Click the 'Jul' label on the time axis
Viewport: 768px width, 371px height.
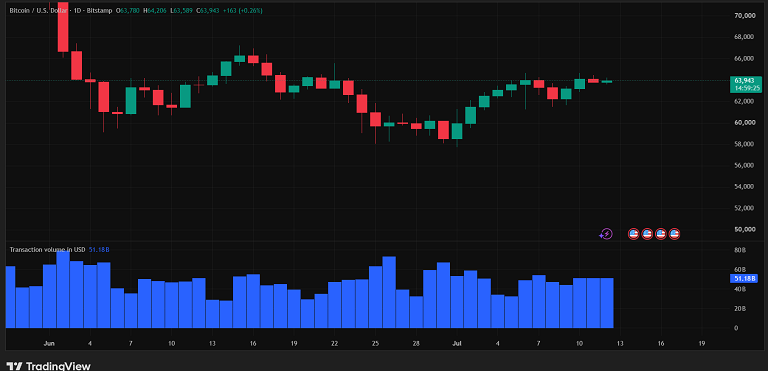point(456,344)
